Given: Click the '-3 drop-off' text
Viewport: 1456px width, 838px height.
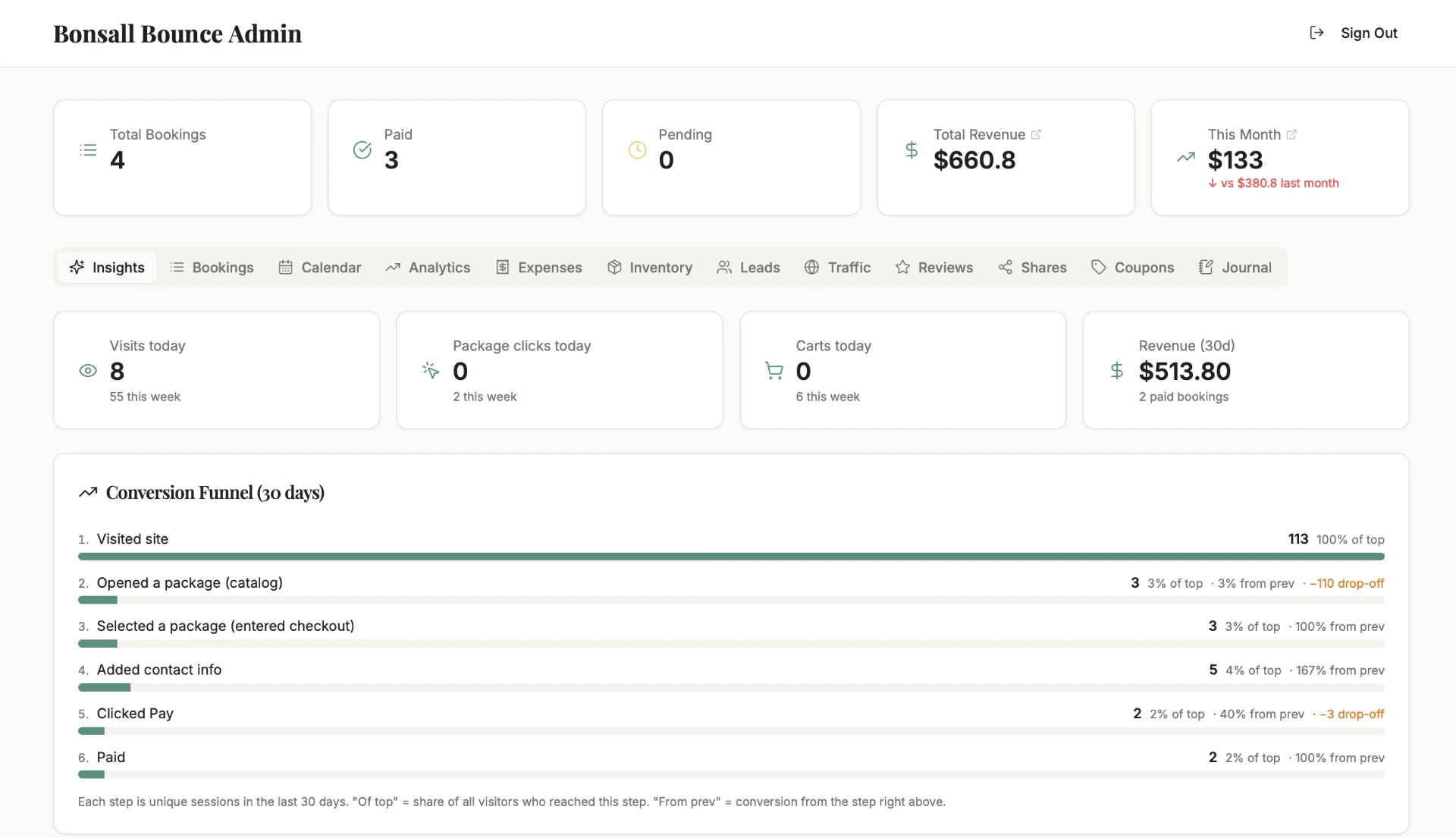Looking at the screenshot, I should 1352,714.
